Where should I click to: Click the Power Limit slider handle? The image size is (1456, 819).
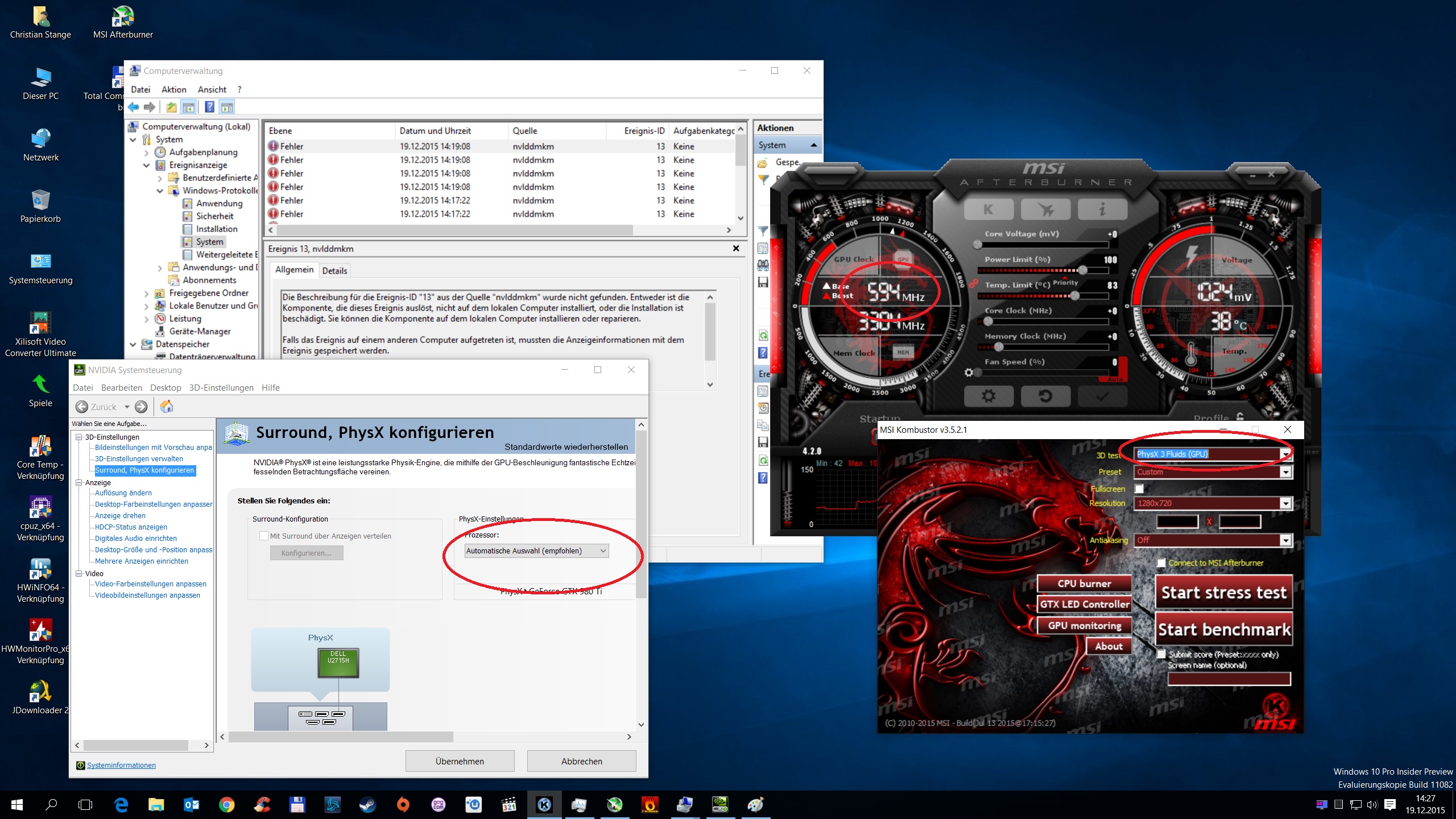point(1083,270)
